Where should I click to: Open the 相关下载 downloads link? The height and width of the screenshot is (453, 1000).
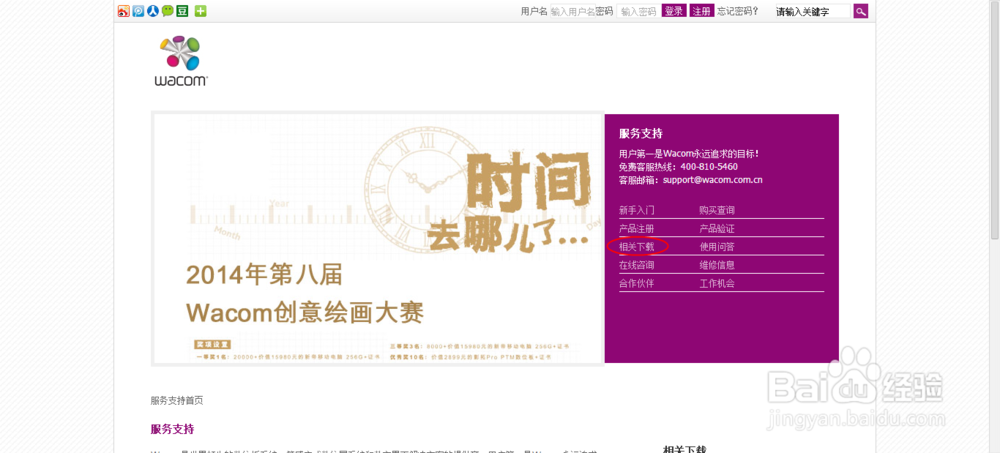tap(636, 246)
